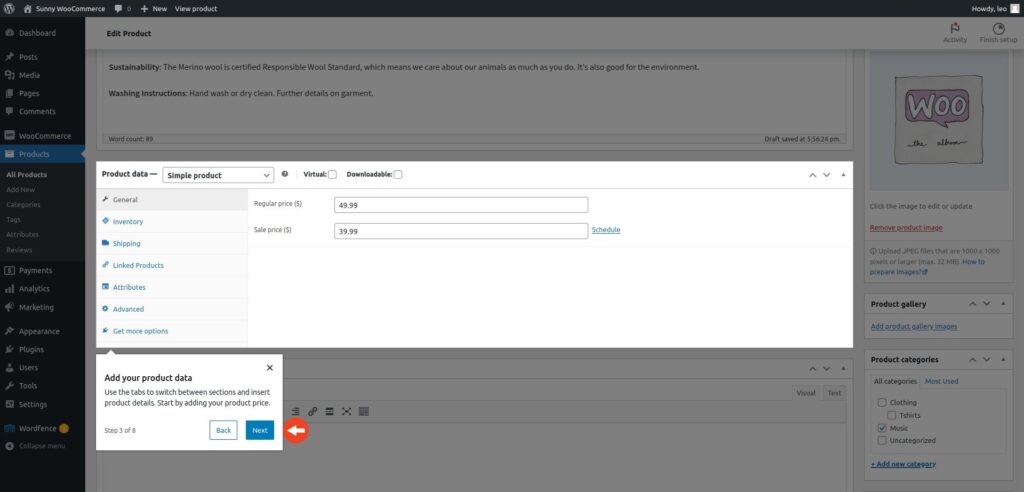Open the Activity panel
The width and height of the screenshot is (1024, 492).
(955, 33)
